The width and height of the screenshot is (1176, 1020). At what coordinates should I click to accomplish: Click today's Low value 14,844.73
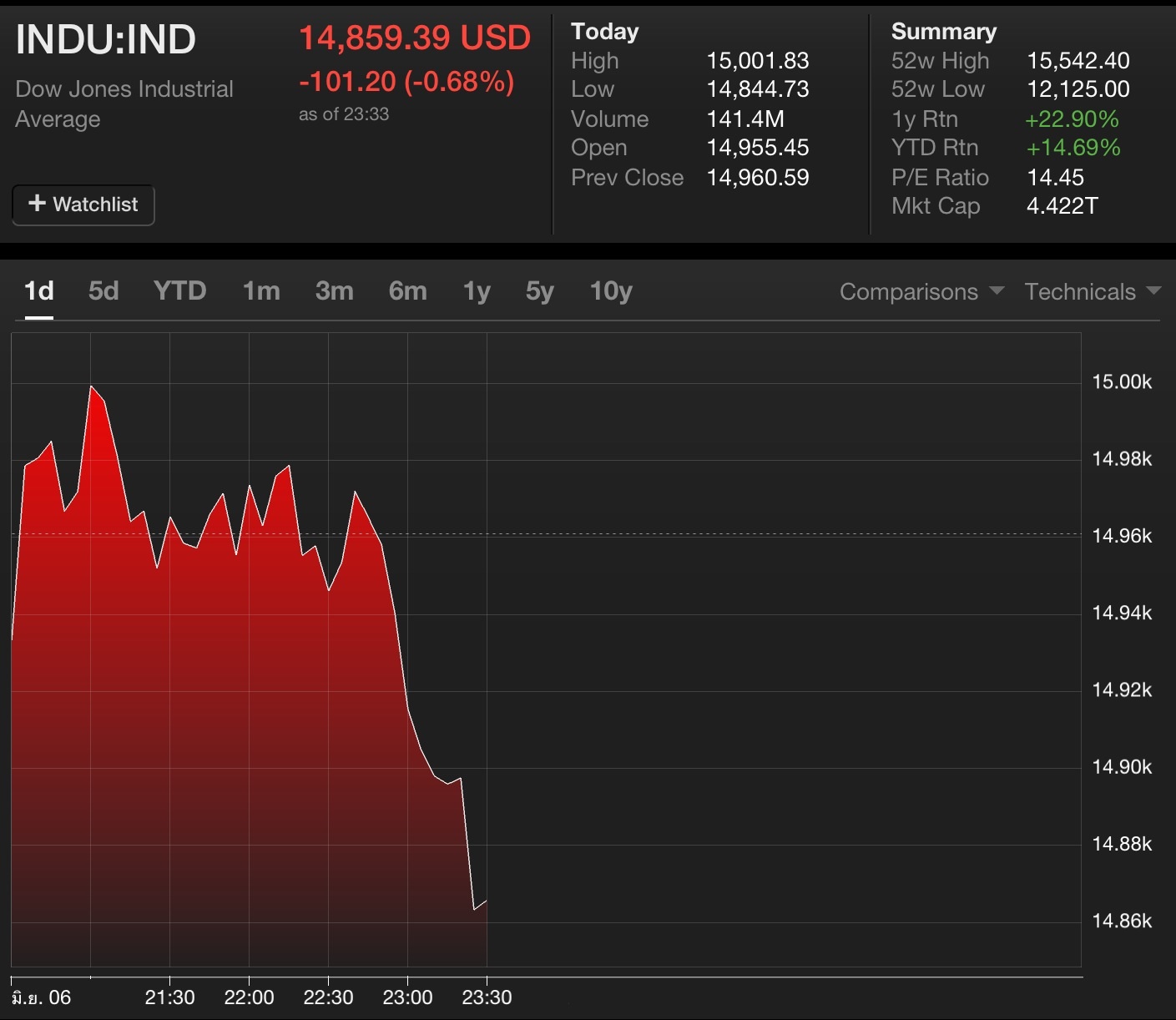(x=758, y=89)
